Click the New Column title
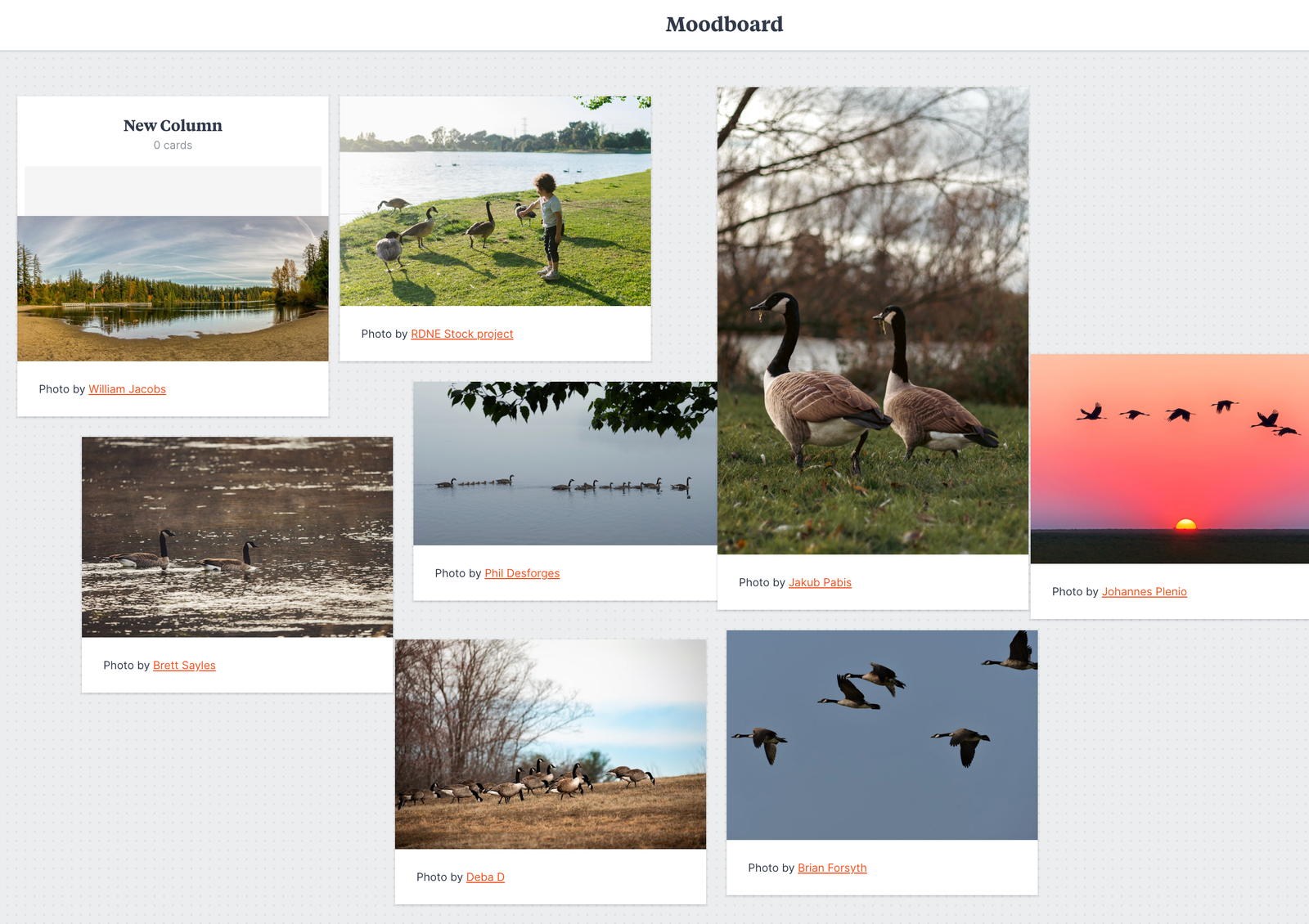 coord(173,125)
